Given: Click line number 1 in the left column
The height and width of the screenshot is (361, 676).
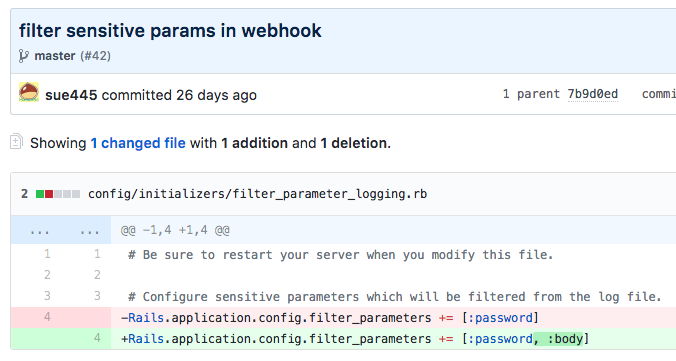Looking at the screenshot, I should (47, 254).
